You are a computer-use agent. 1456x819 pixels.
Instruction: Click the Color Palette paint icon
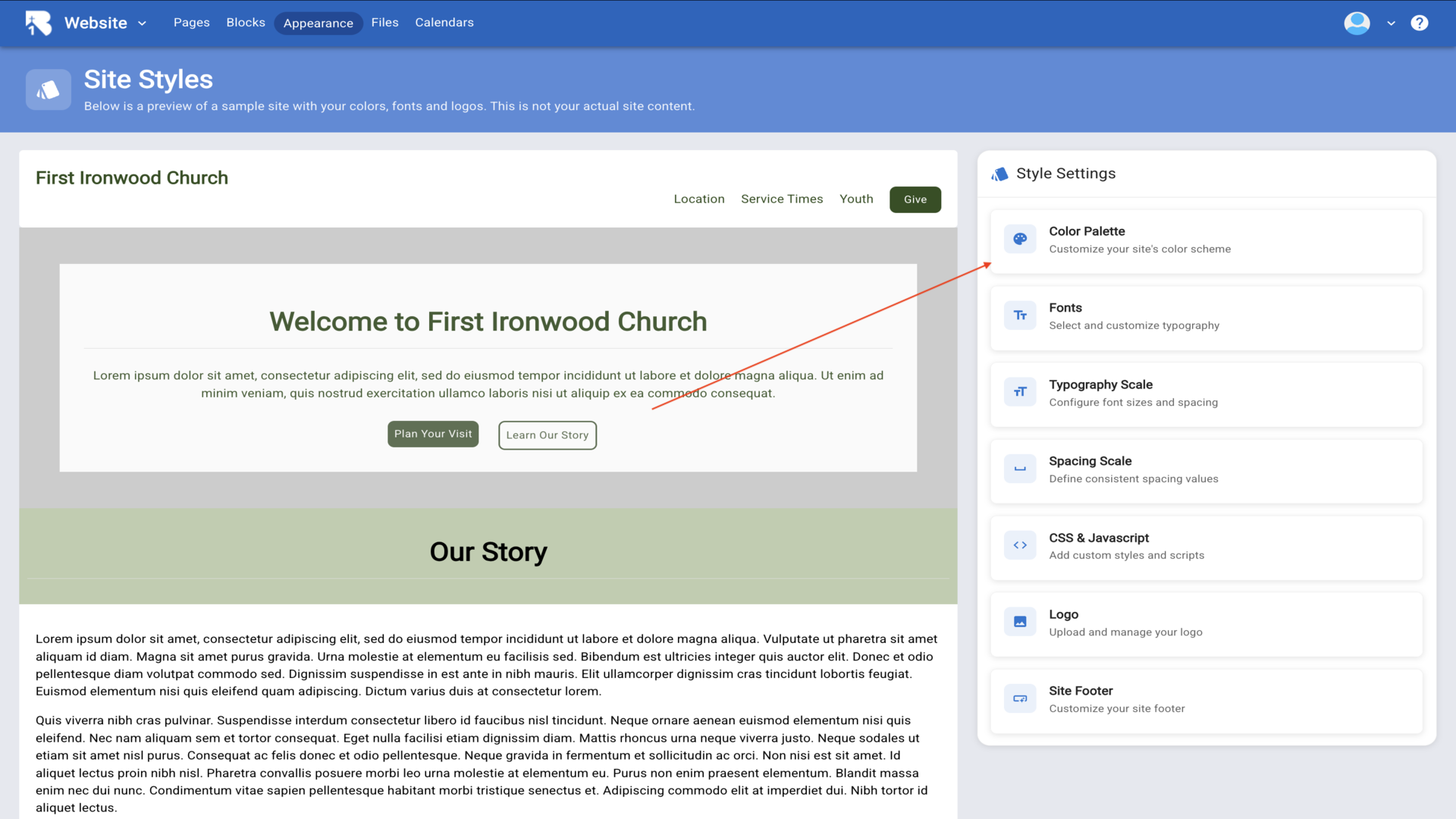[x=1020, y=239]
